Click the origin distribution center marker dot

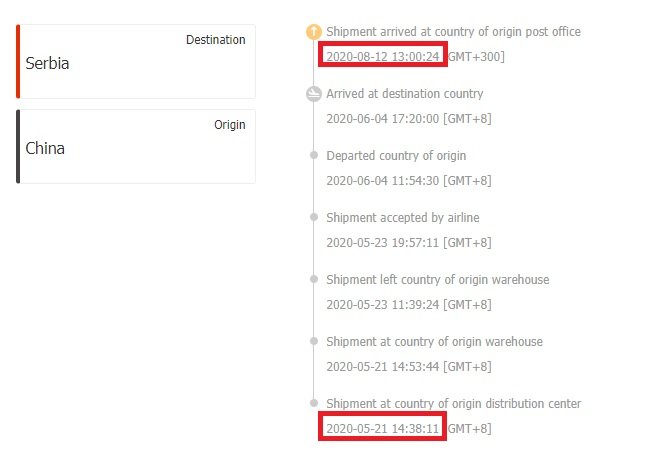click(314, 404)
